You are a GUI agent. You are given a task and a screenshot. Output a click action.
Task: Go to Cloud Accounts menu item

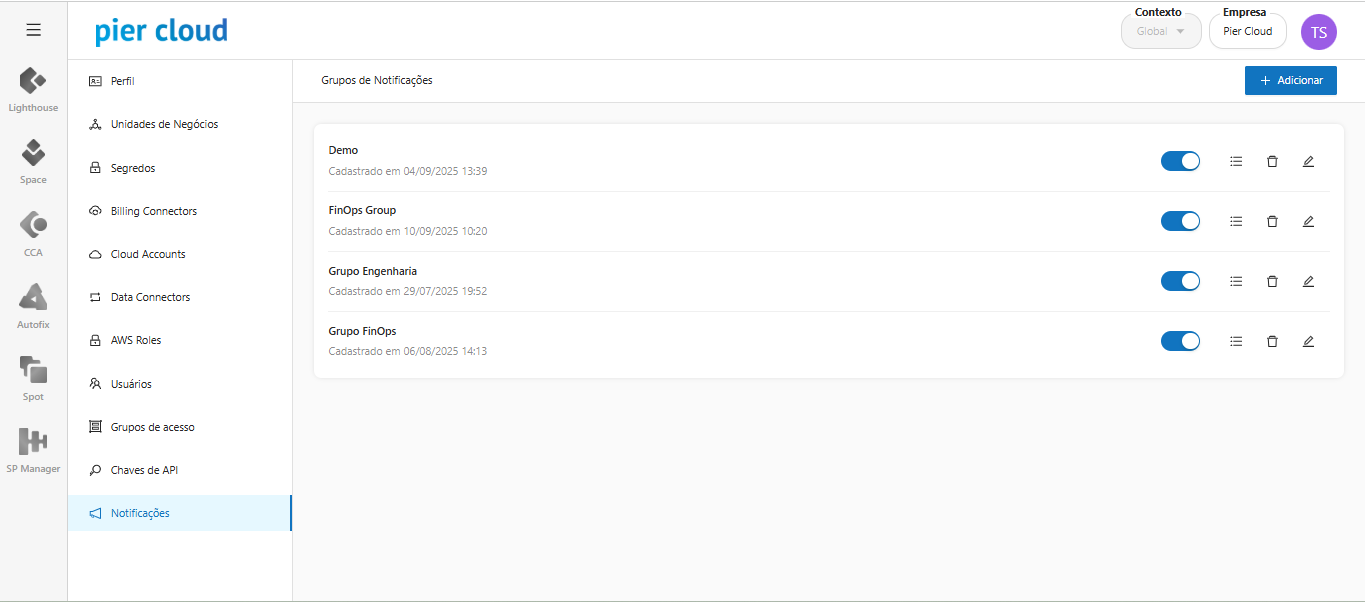point(148,254)
